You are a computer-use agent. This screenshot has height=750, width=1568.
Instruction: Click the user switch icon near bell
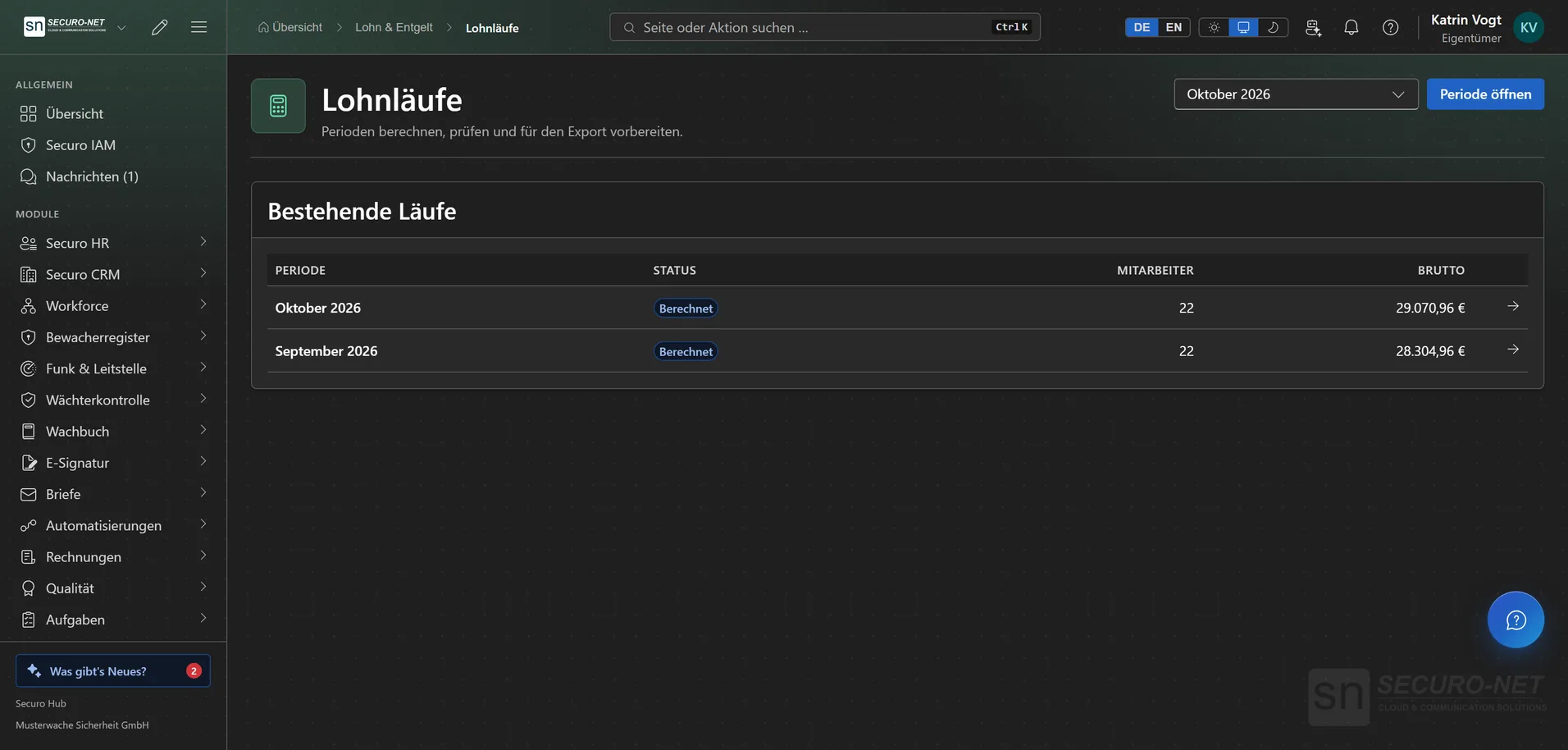click(1313, 27)
